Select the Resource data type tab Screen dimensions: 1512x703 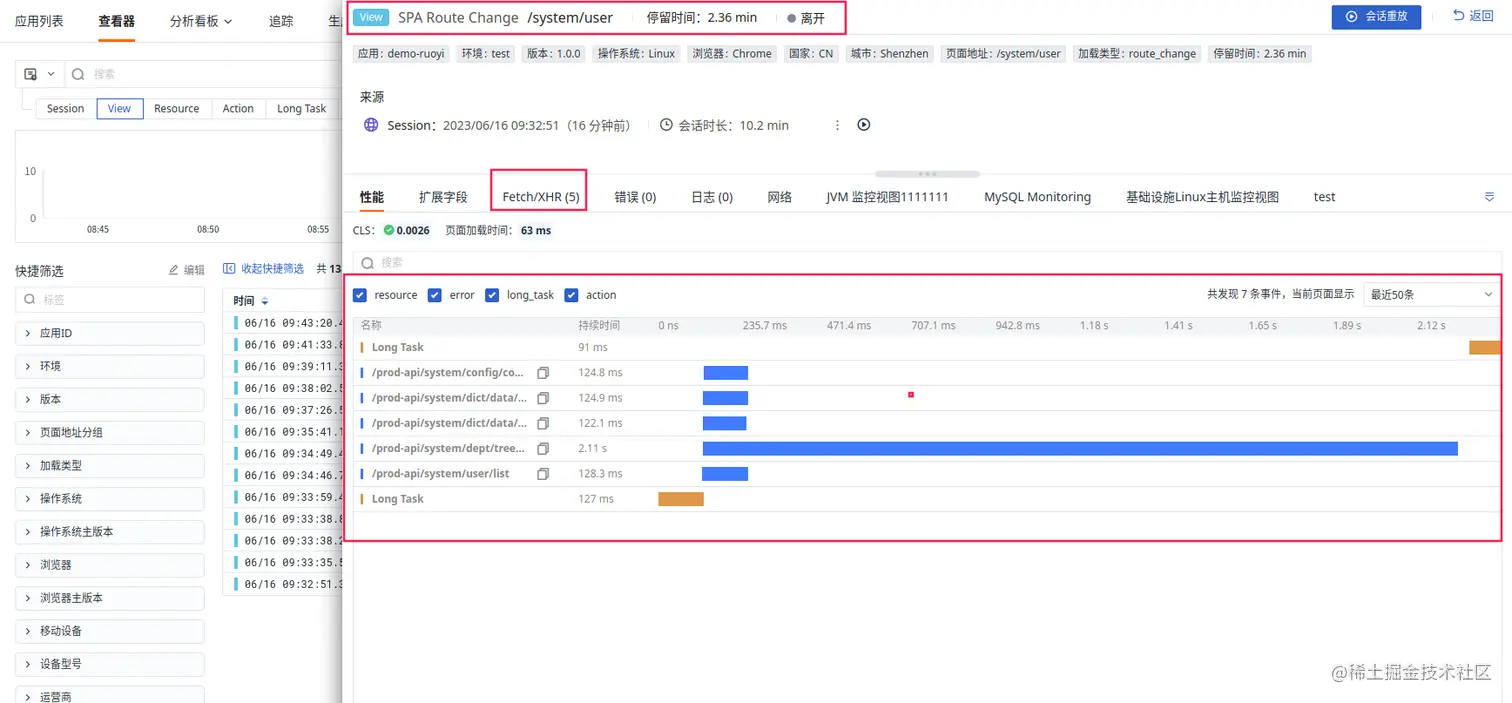pos(177,108)
